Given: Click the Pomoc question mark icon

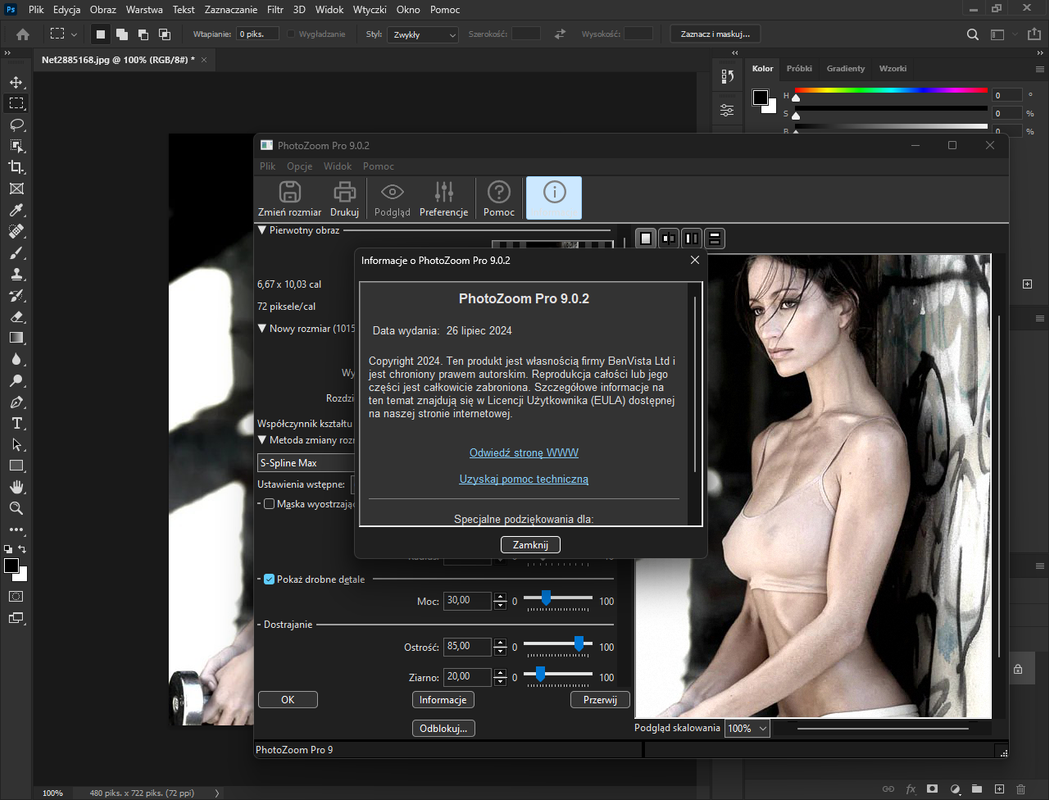Looking at the screenshot, I should point(498,199).
